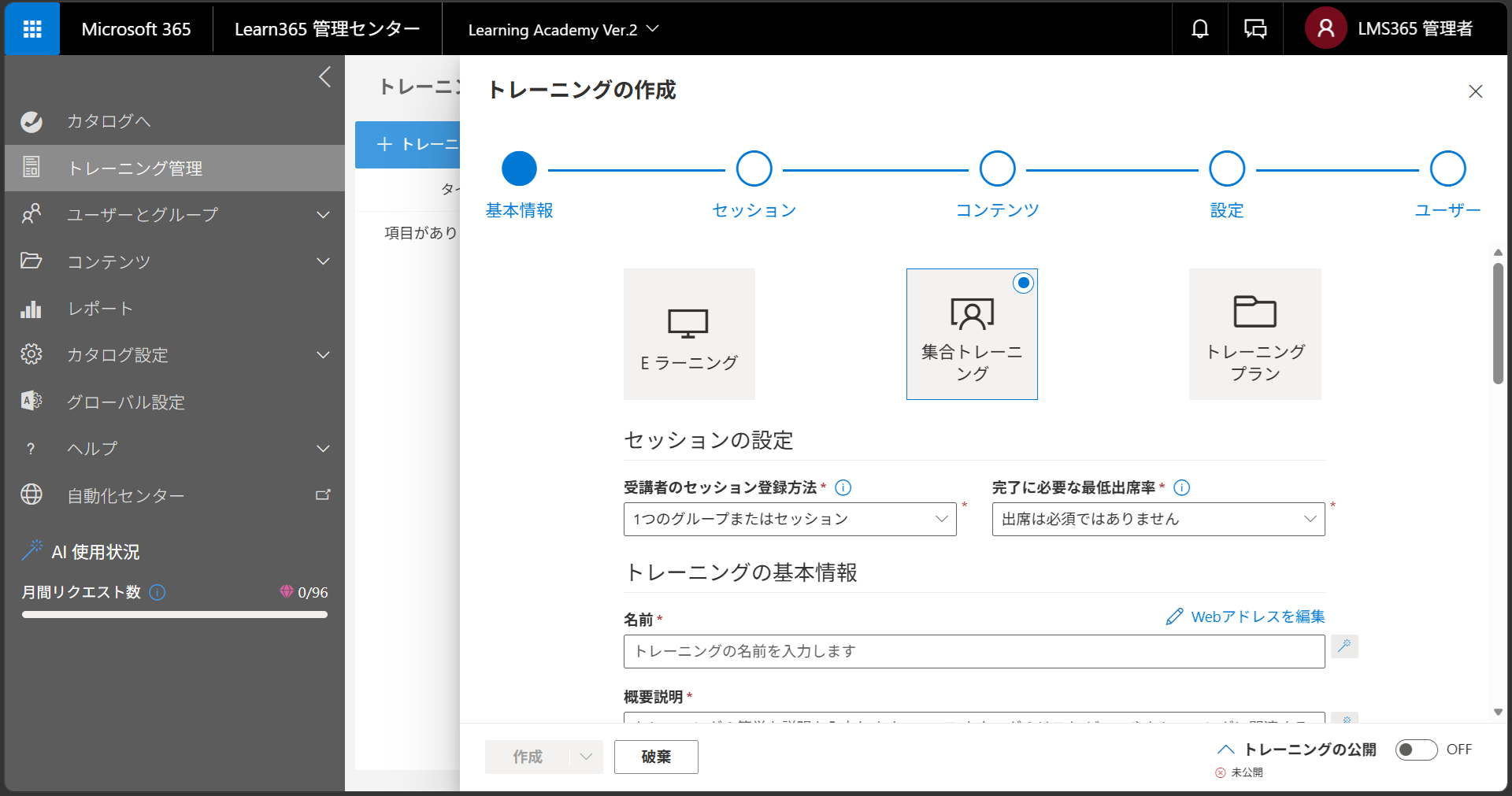Open the Microsoft 365 app launcher
Viewport: 1512px width, 796px height.
pyautogui.click(x=32, y=29)
